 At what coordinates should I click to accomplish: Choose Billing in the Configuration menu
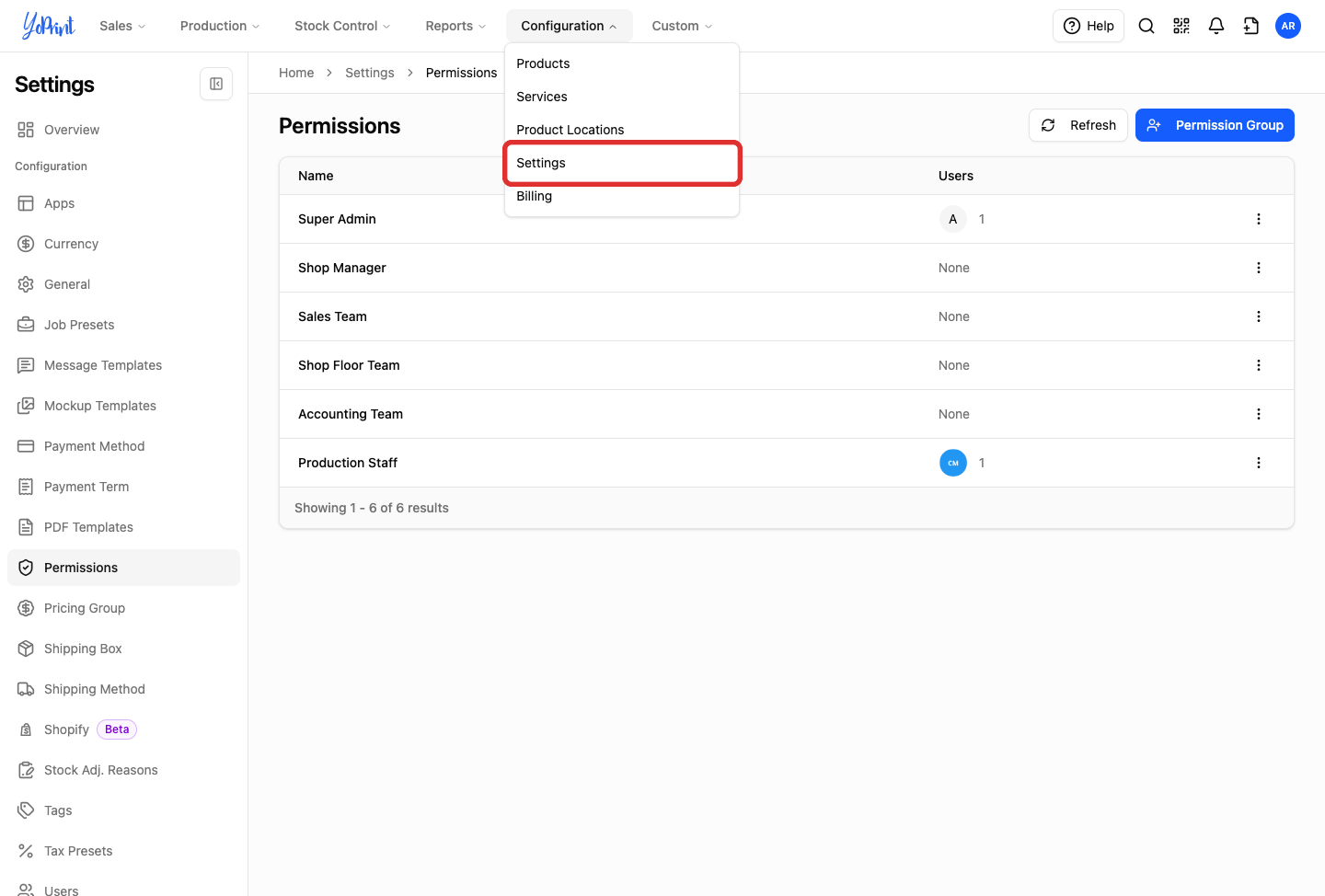click(622, 196)
